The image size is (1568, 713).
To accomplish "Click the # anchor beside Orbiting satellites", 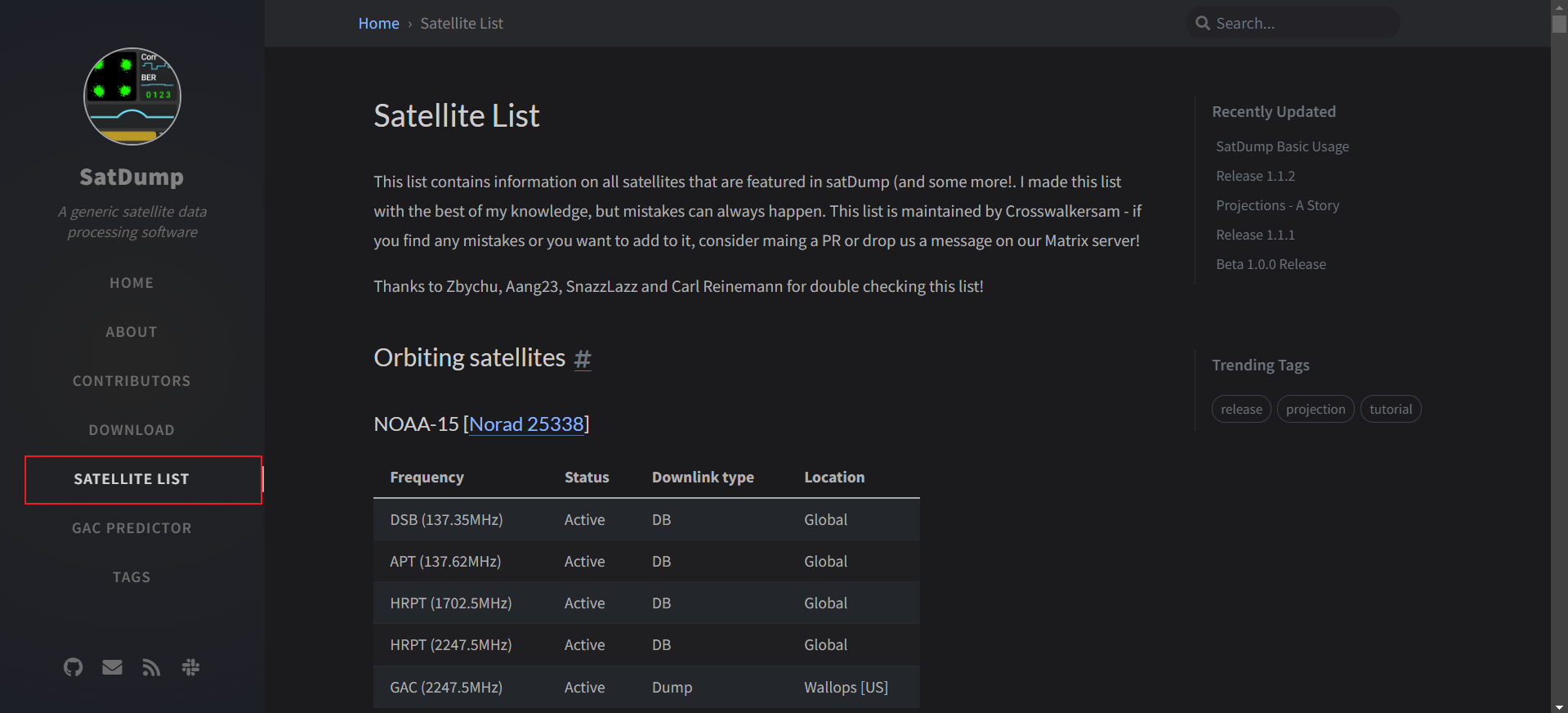I will (x=583, y=358).
